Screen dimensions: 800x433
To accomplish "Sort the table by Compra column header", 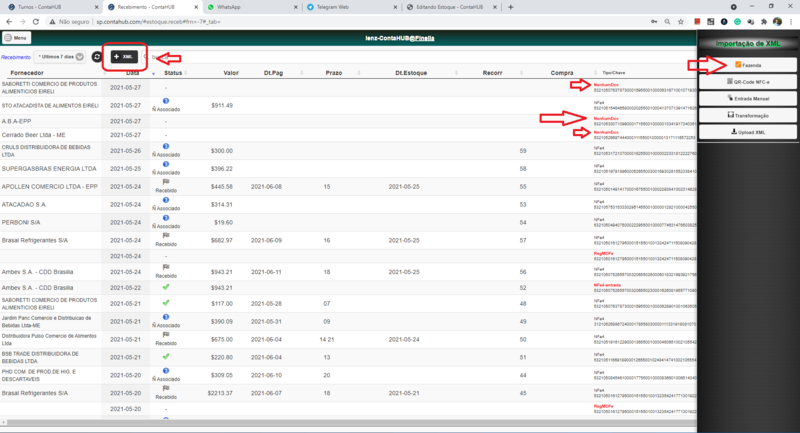I will tap(562, 73).
